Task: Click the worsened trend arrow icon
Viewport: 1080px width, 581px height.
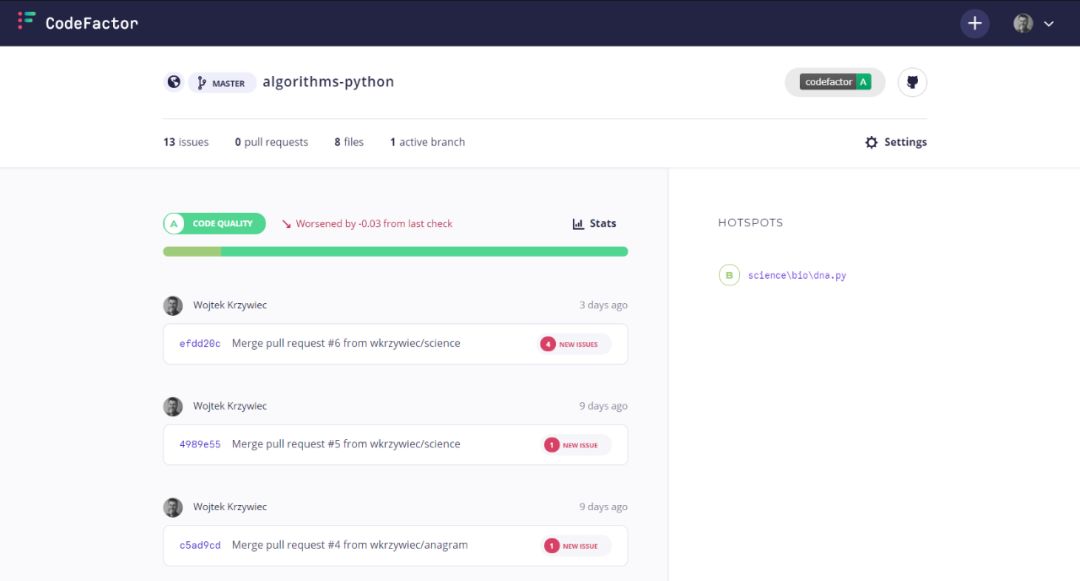Action: point(287,224)
